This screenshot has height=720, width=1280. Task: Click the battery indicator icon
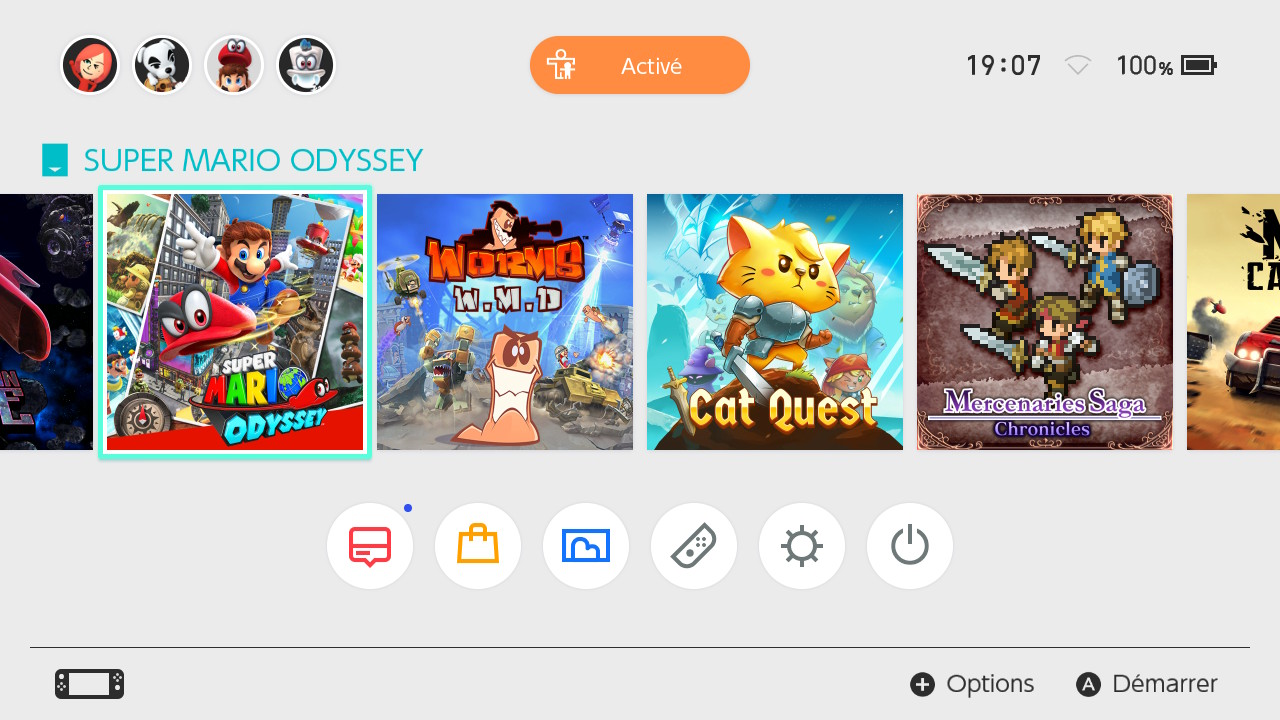click(x=1199, y=66)
